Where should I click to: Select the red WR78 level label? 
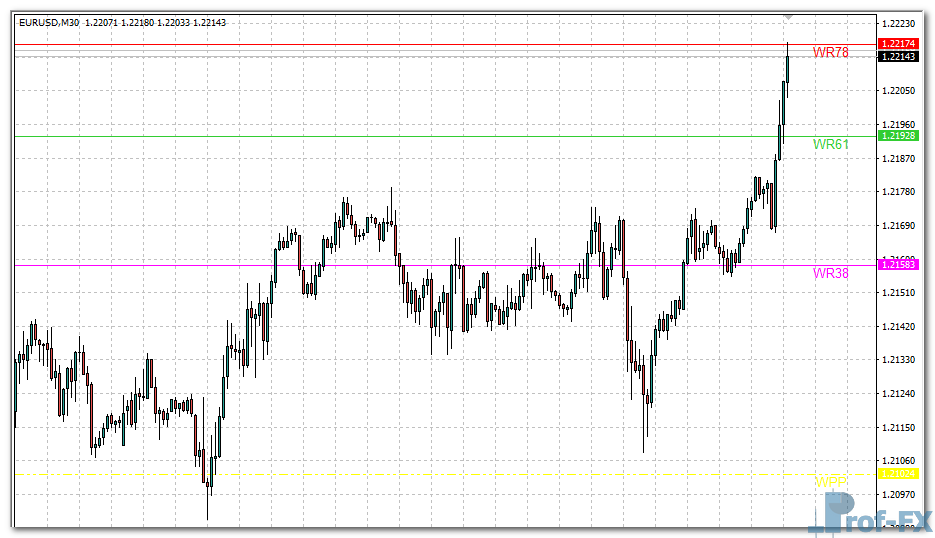[830, 52]
